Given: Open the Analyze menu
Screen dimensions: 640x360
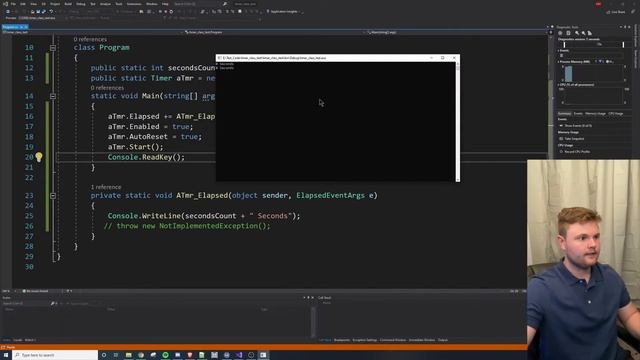Looking at the screenshot, I should [105, 4].
